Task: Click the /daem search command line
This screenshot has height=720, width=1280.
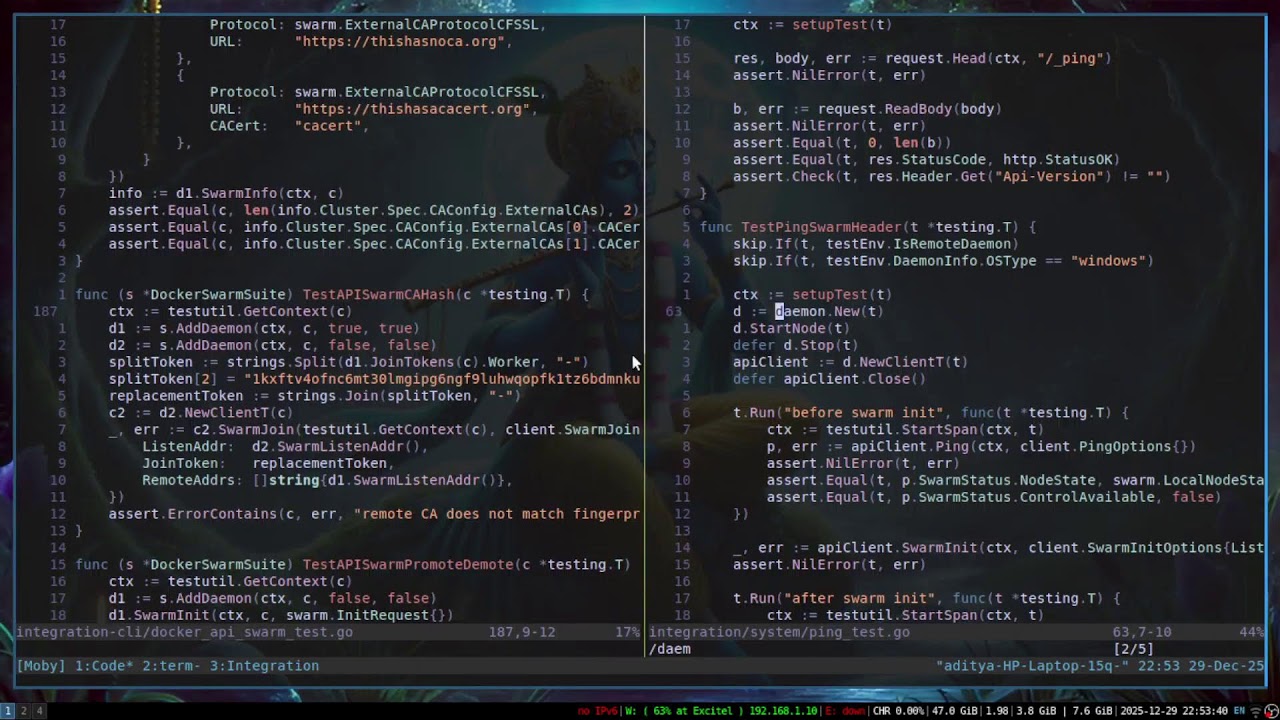Action: tap(670, 649)
